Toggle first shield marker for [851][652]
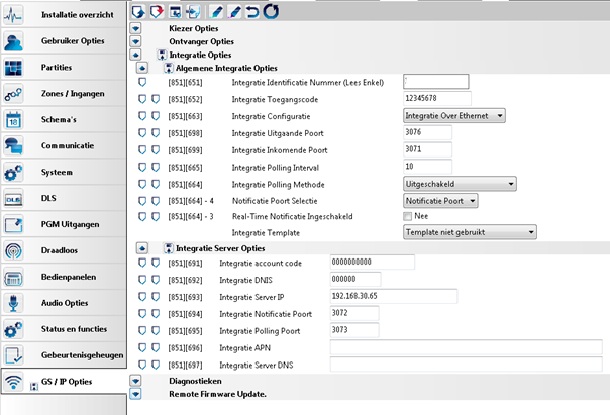This screenshot has width=610, height=415. coord(142,99)
